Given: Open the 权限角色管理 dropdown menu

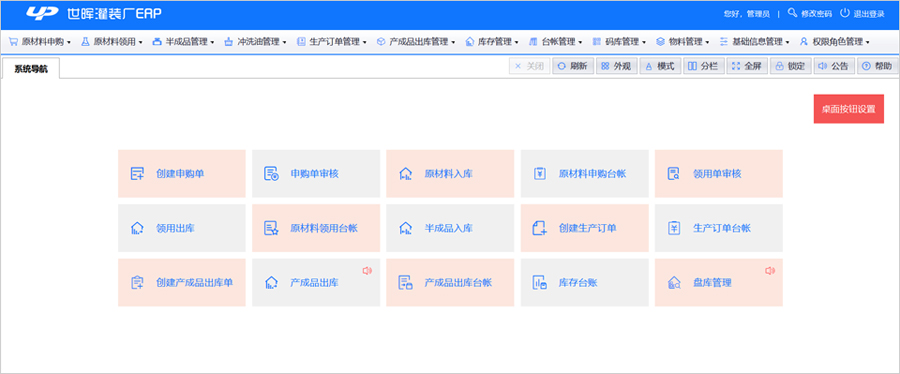Looking at the screenshot, I should click(834, 42).
